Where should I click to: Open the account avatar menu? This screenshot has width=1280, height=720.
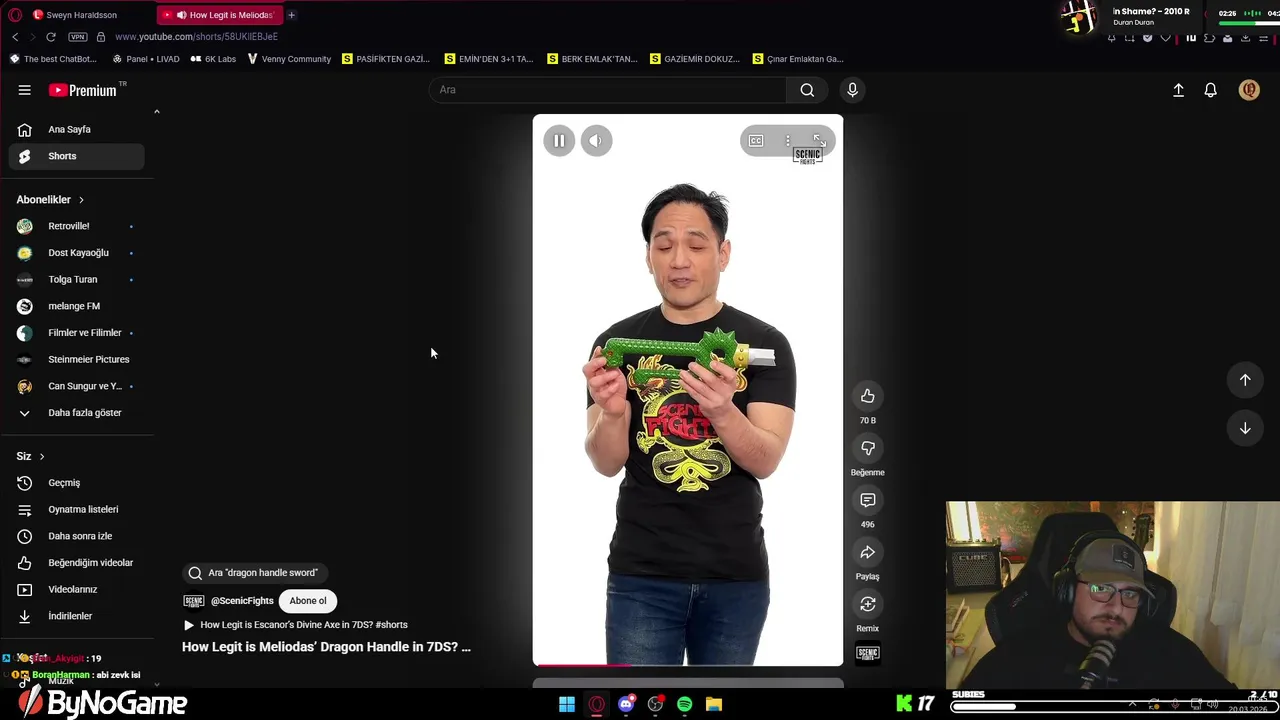[1249, 90]
